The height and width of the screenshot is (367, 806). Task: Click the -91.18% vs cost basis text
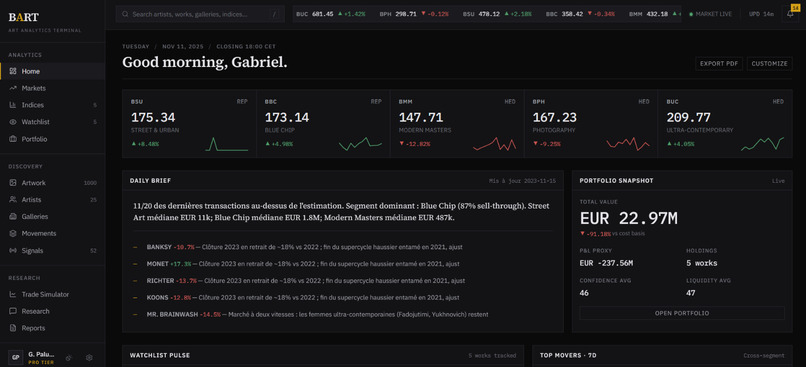612,234
